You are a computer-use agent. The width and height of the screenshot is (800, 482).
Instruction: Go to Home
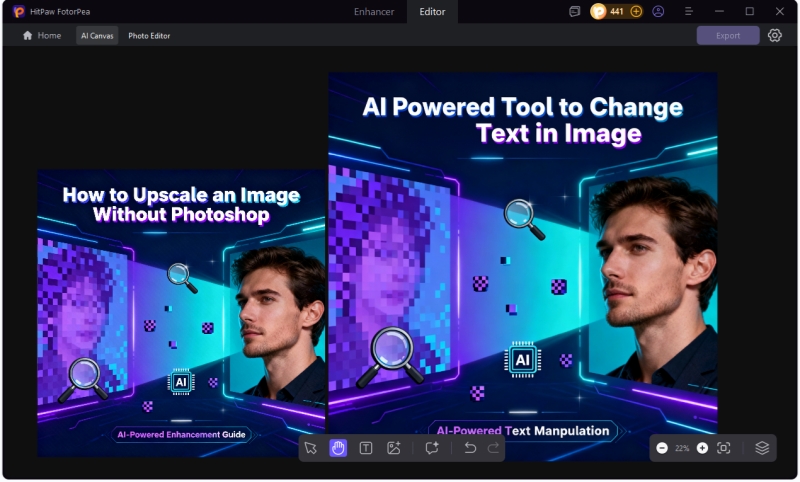pyautogui.click(x=42, y=35)
